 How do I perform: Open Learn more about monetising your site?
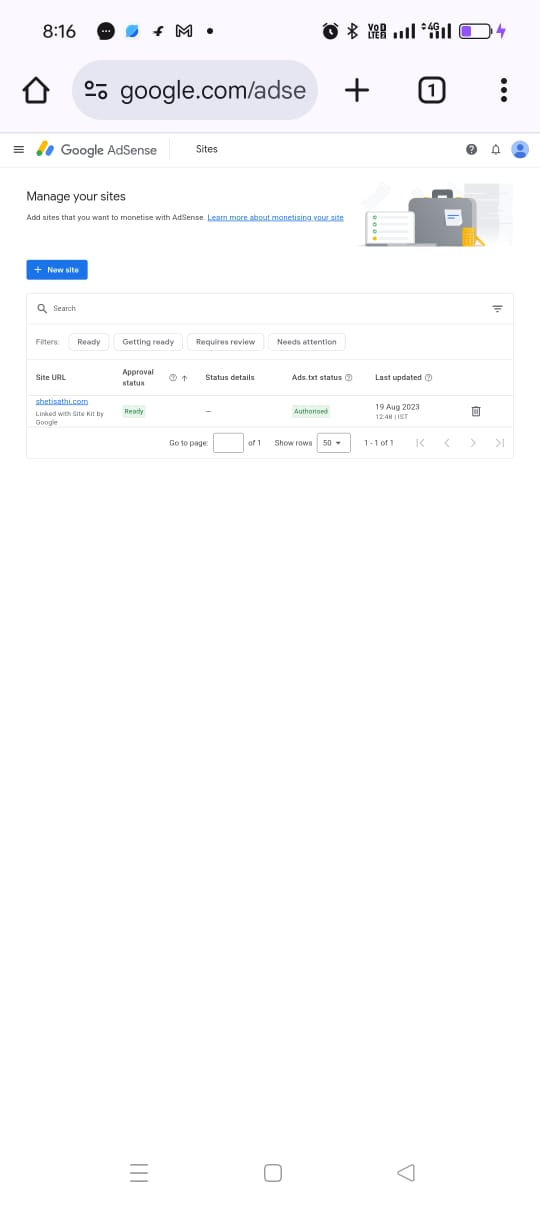point(275,217)
